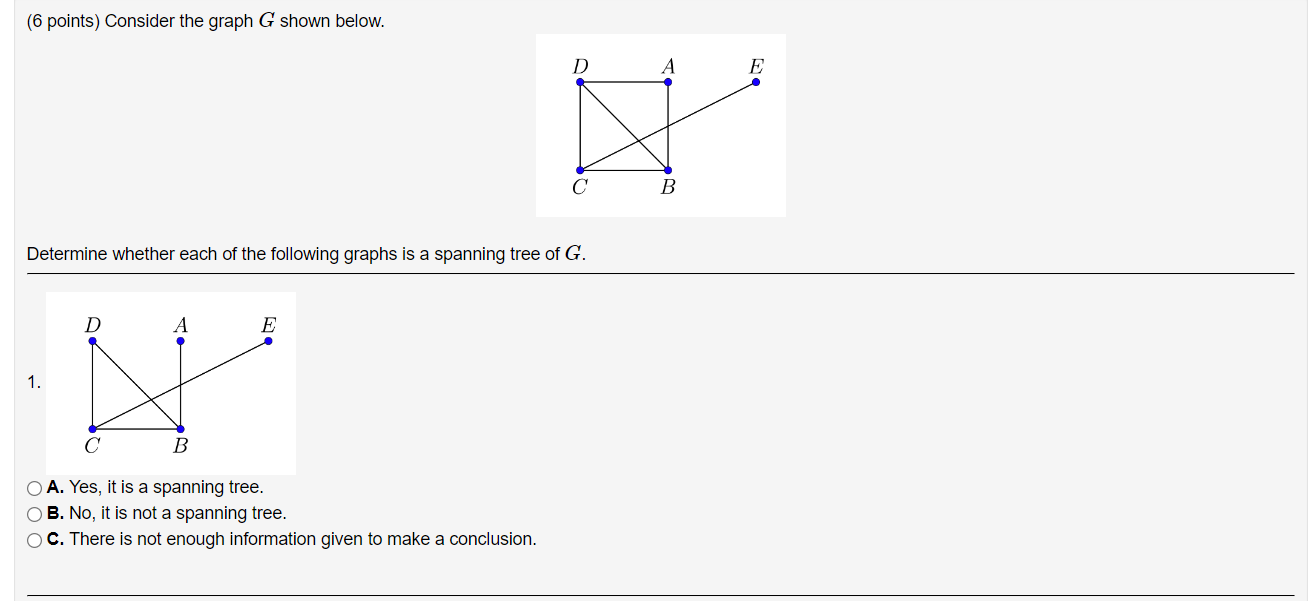Click the image of graph G

pos(661,124)
